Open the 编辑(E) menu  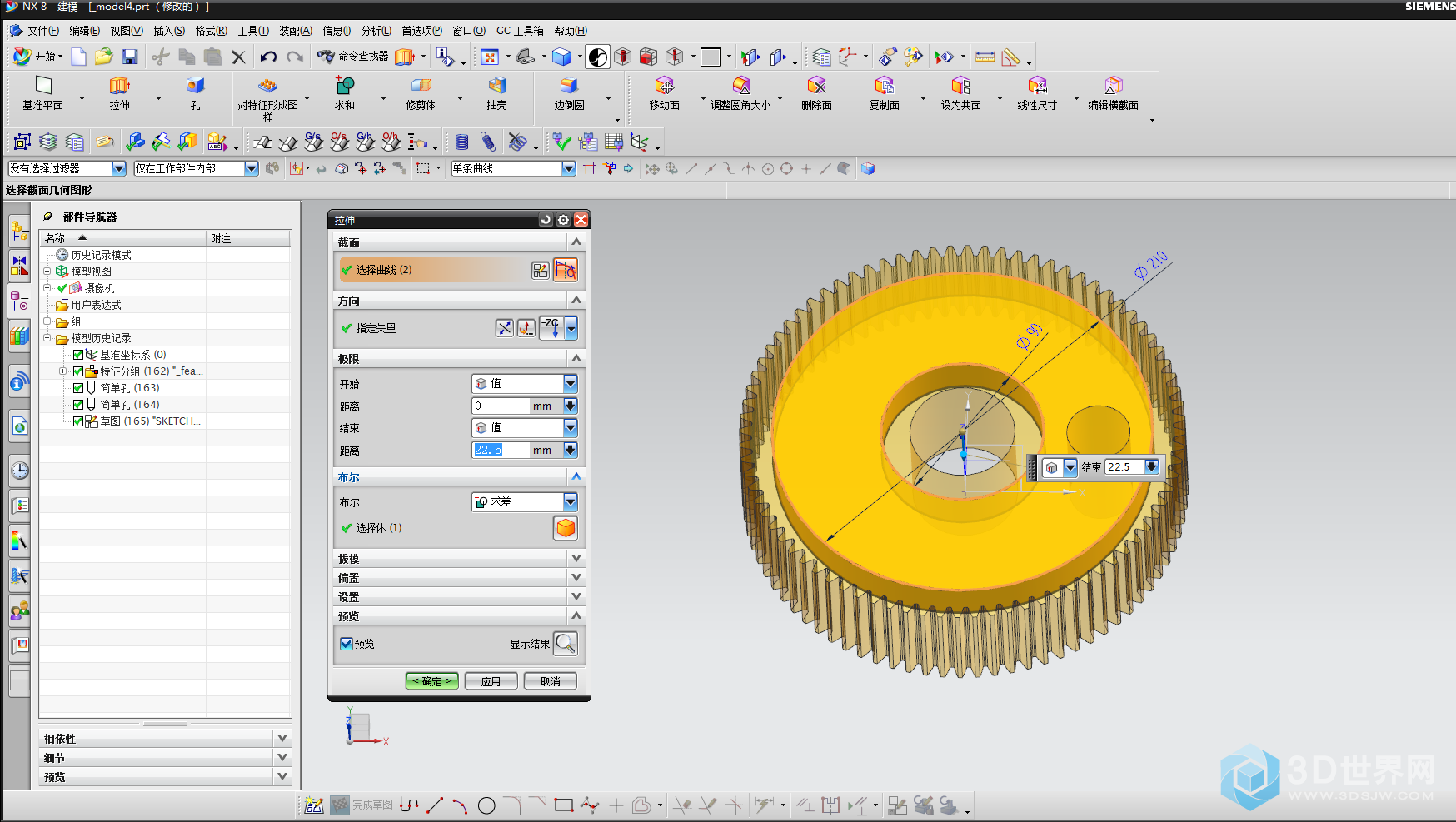(x=85, y=31)
